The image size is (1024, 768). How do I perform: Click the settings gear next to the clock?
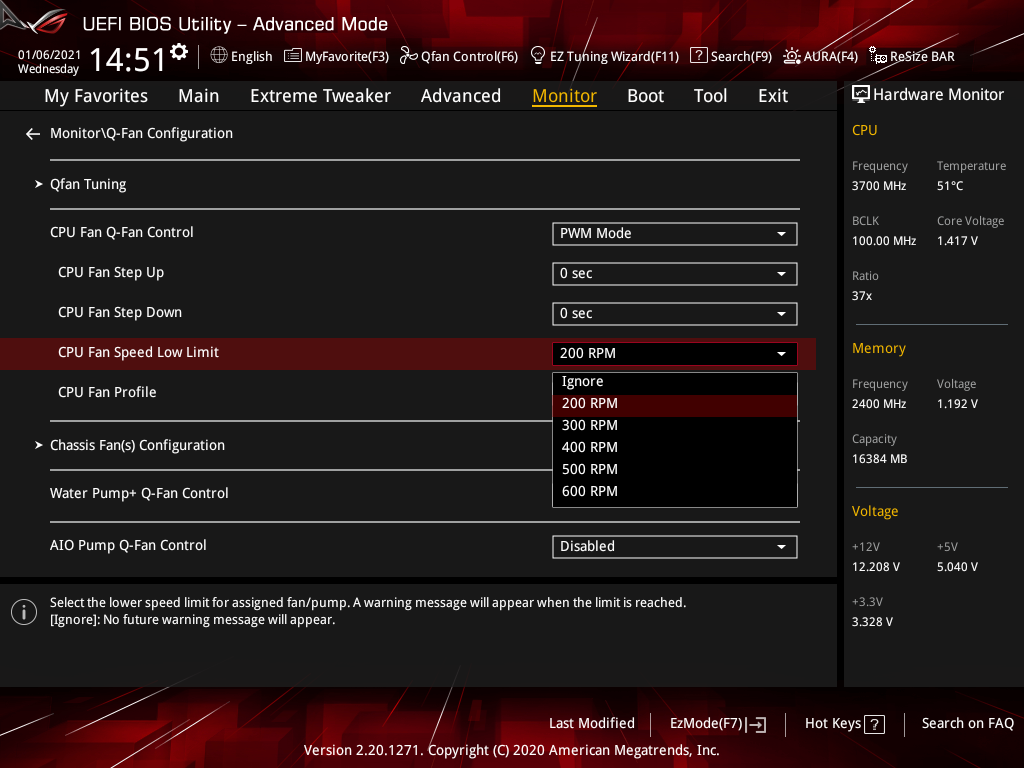pyautogui.click(x=179, y=52)
